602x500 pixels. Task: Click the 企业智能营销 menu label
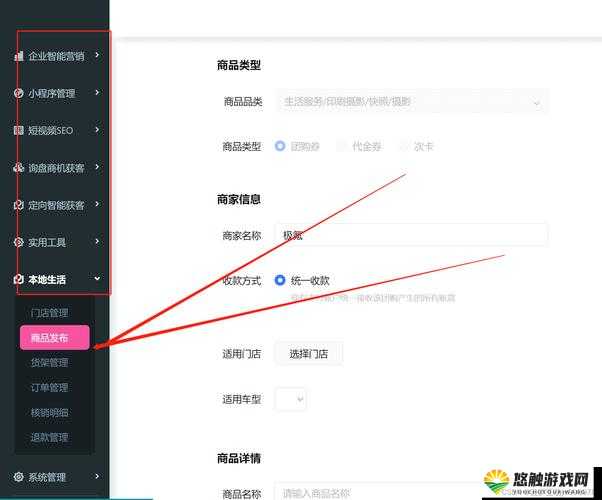tap(56, 56)
